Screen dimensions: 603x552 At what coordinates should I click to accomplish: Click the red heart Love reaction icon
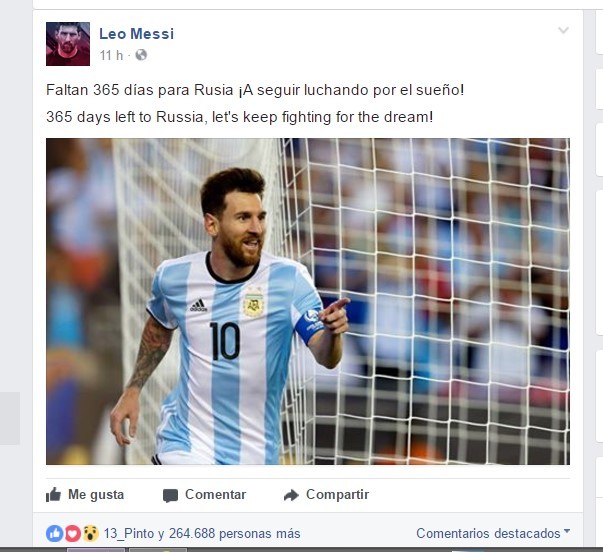click(x=72, y=534)
